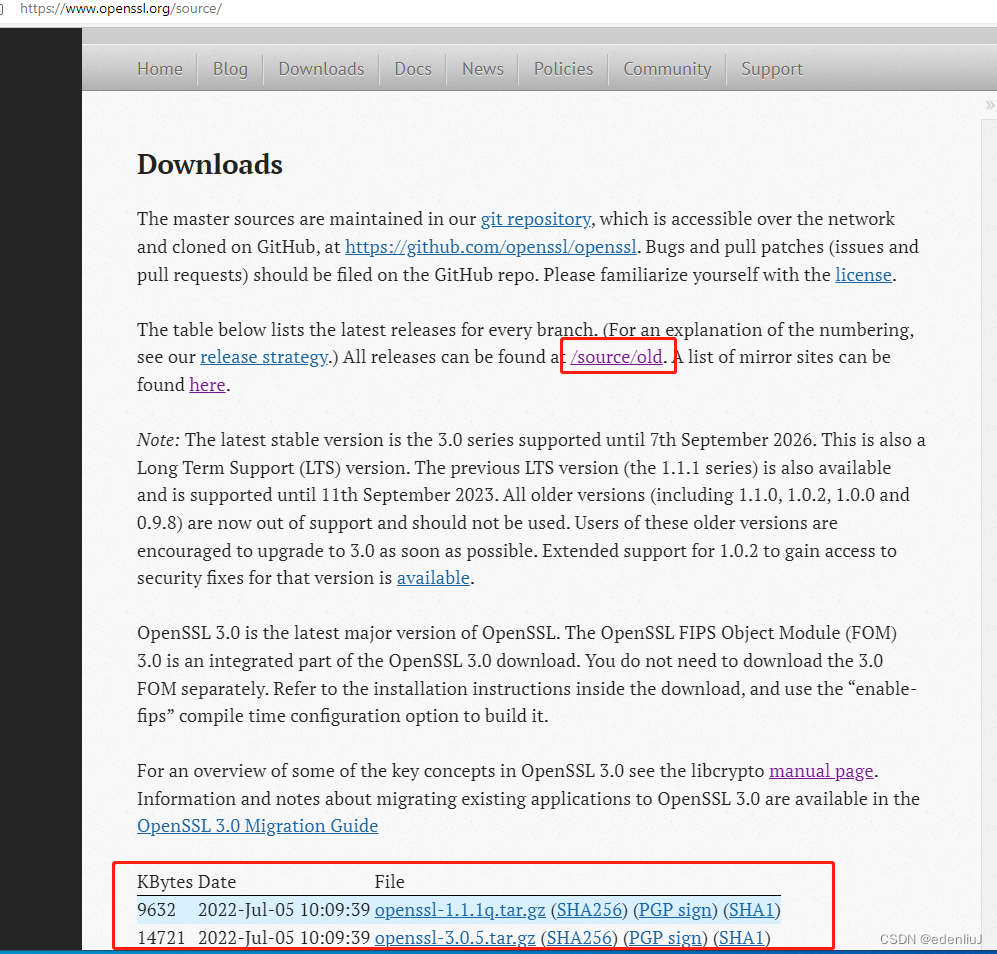This screenshot has height=954, width=997.
Task: Open the News page
Action: point(482,68)
